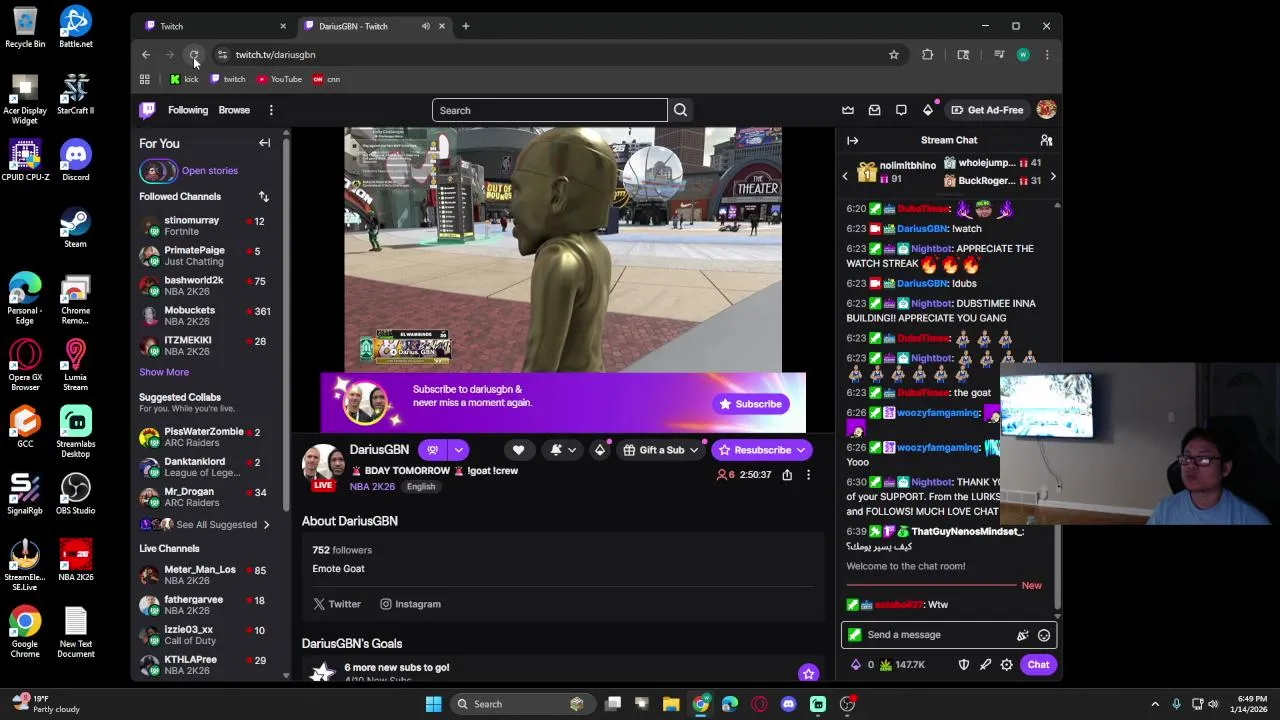This screenshot has height=720, width=1280.
Task: Show the previous gift leaderboard entries
Action: coord(844,177)
